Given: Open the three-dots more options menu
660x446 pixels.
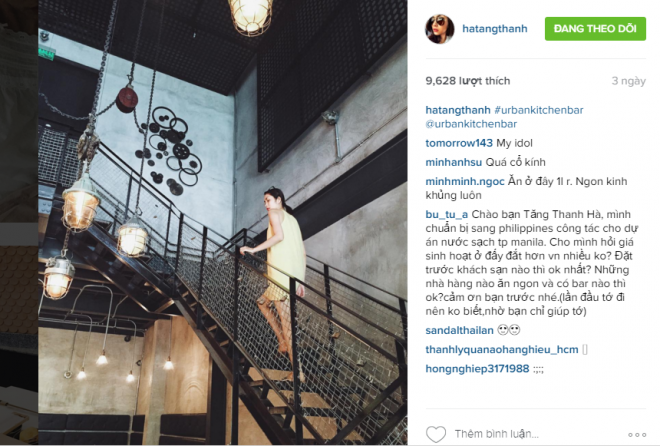Looking at the screenshot, I should click(x=637, y=435).
